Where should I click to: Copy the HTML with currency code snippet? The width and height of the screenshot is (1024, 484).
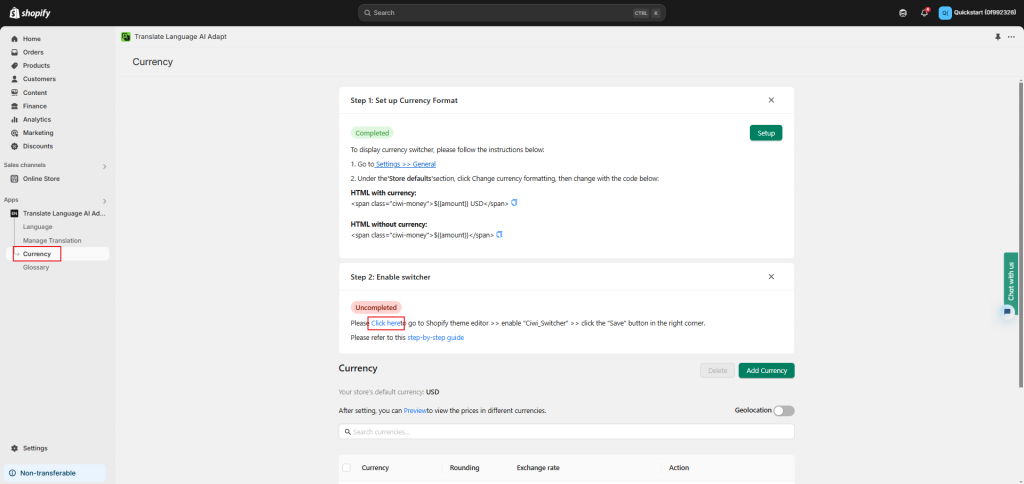515,203
